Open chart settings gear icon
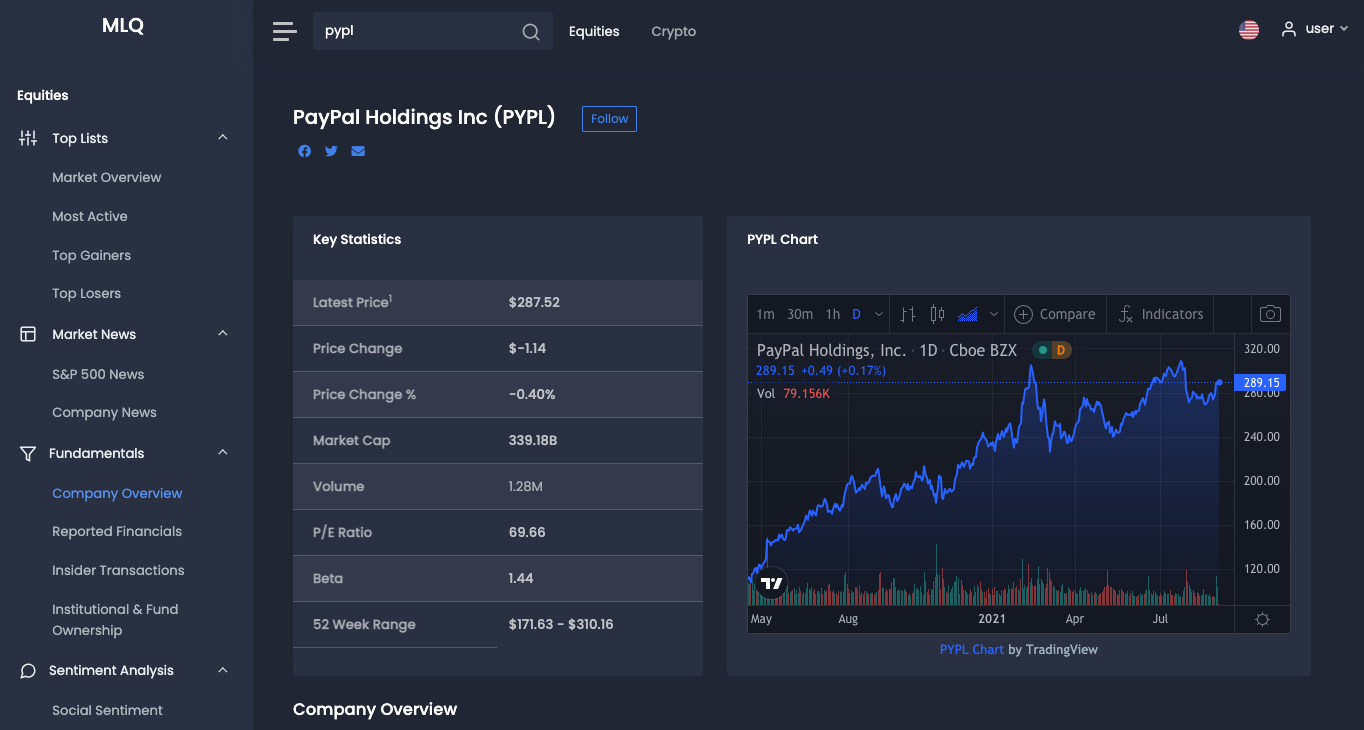 coord(1262,619)
